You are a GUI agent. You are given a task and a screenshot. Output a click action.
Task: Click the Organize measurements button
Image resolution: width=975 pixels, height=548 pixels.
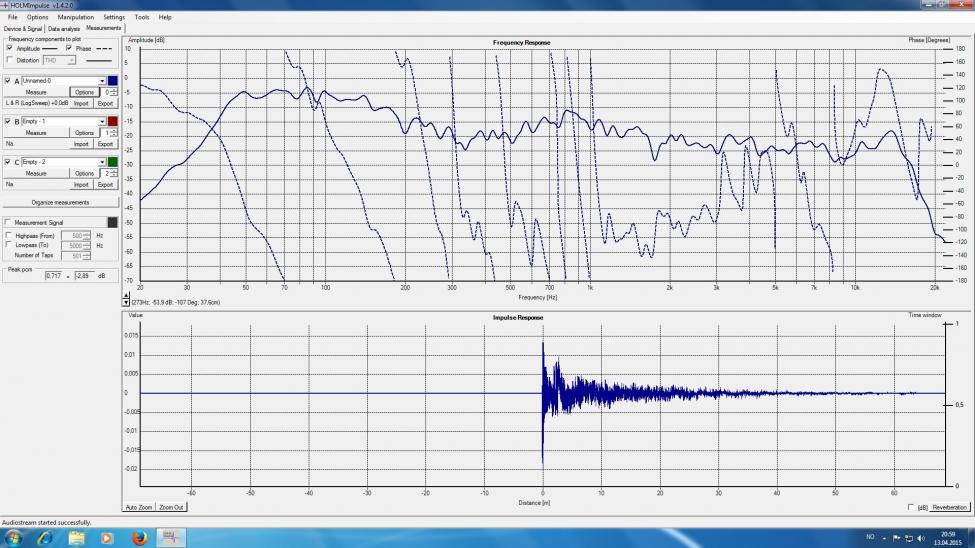pos(60,202)
